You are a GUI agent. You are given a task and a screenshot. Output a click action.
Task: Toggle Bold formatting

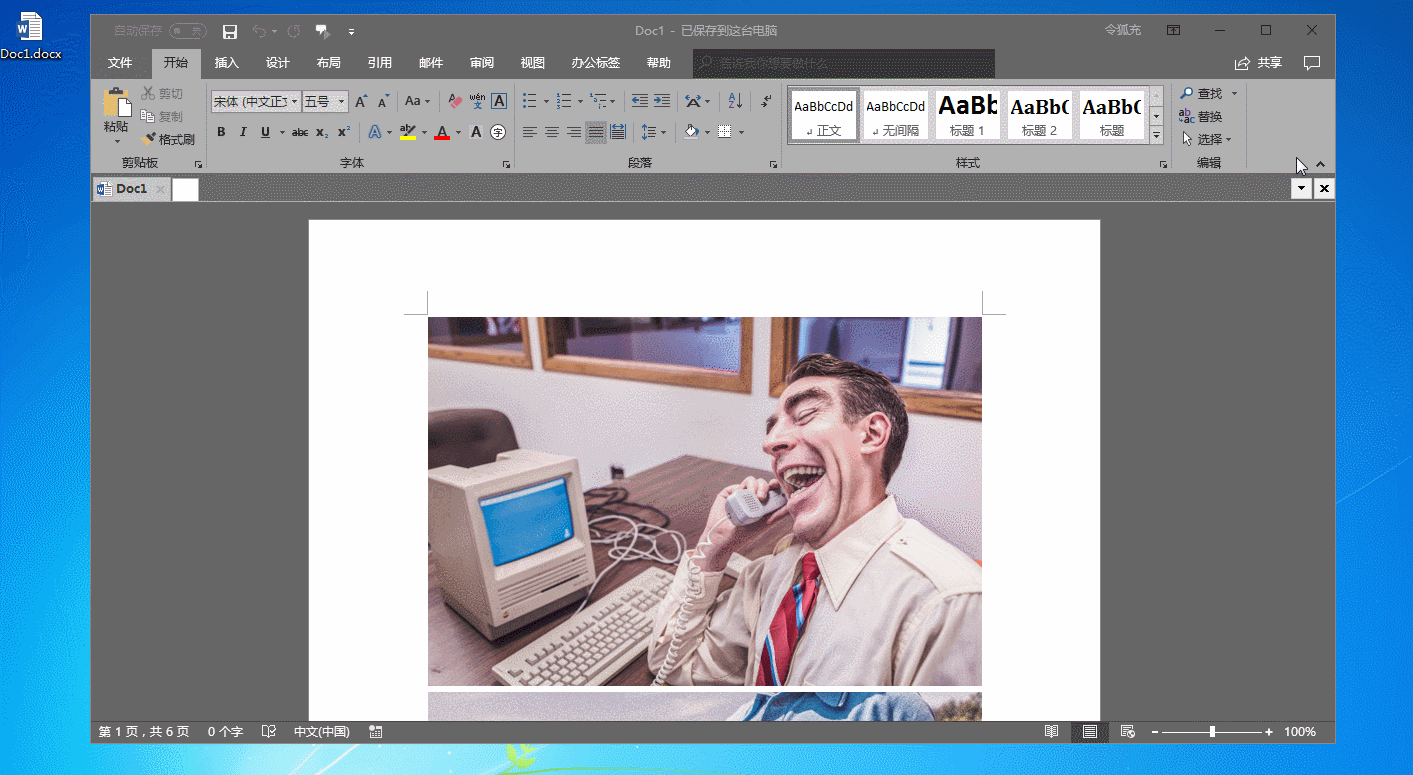221,132
